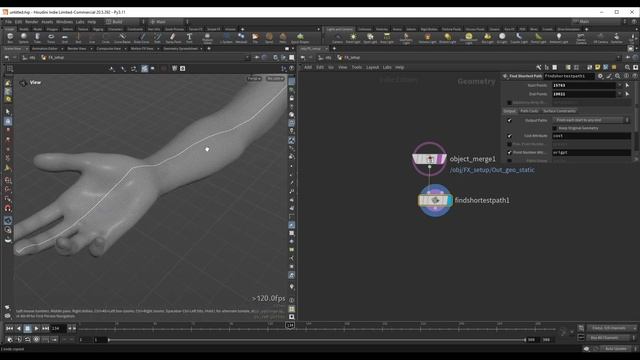Viewport: 640px width, 360px height.
Task: Open the End Points group dropdown arrow
Action: tap(620, 94)
